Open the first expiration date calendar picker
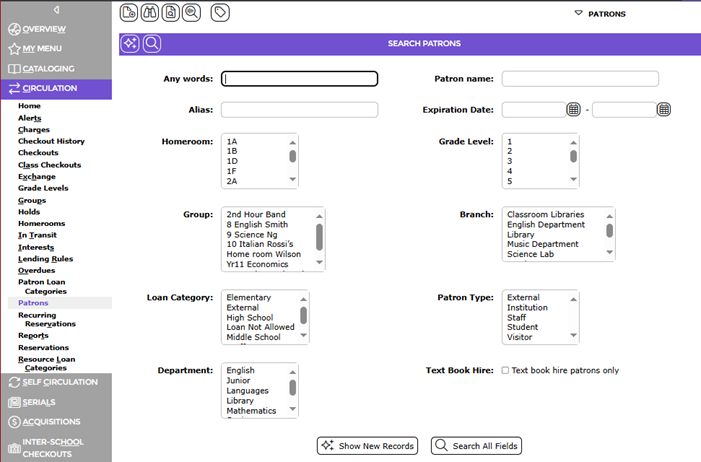This screenshot has width=701, height=462. 574,109
